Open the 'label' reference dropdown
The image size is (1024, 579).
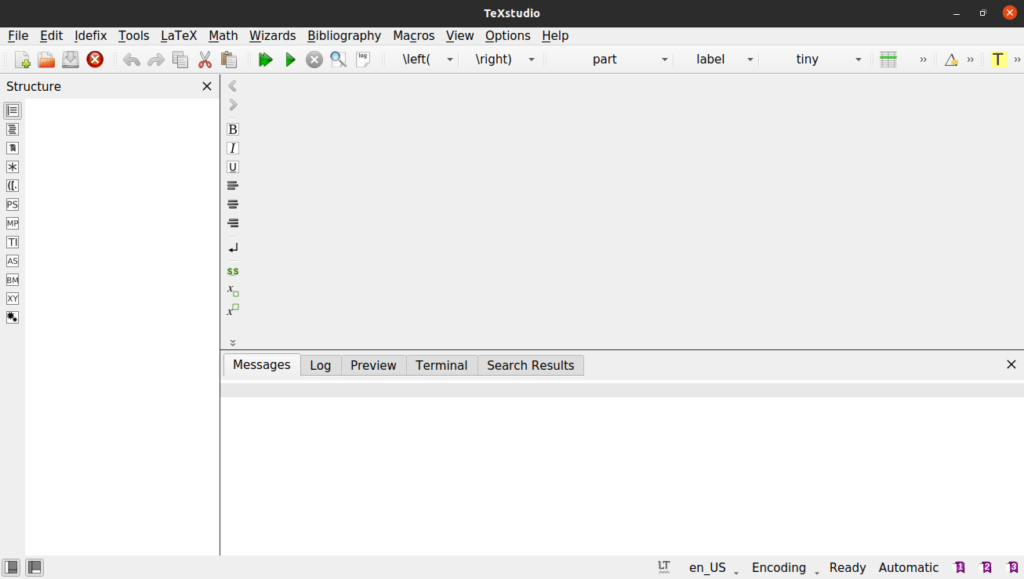point(750,59)
